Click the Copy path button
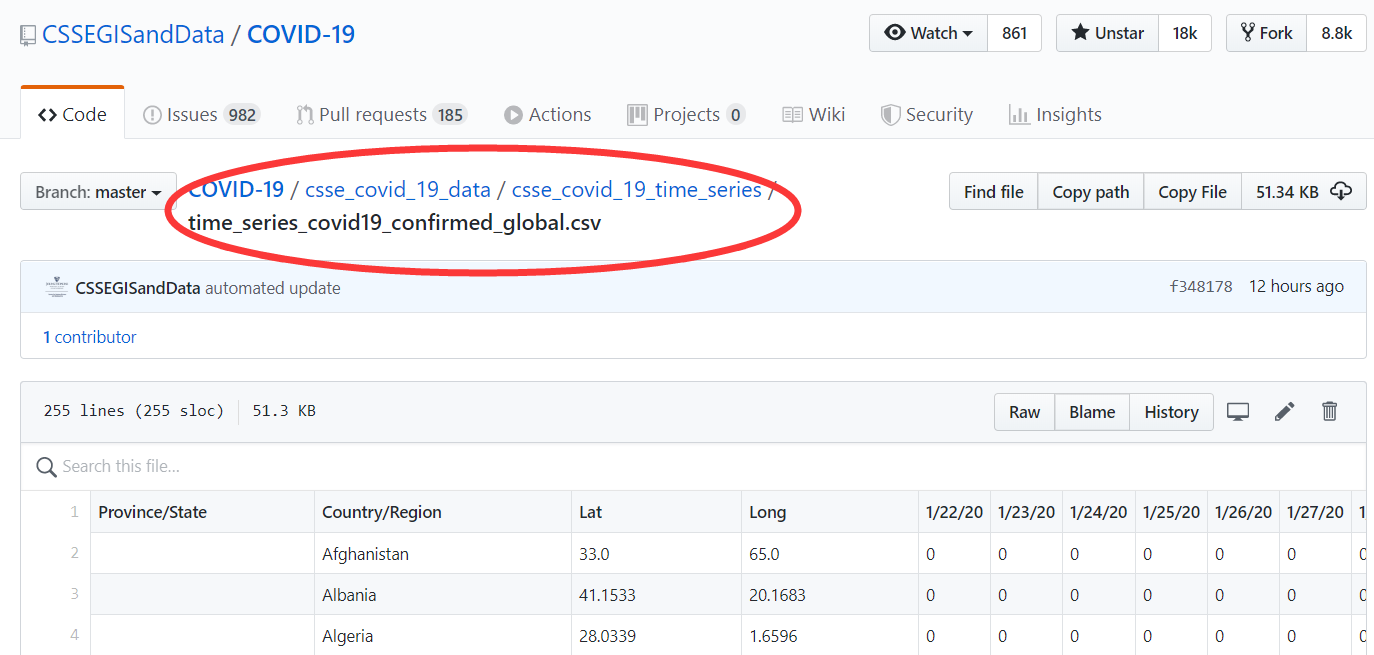 1090,192
